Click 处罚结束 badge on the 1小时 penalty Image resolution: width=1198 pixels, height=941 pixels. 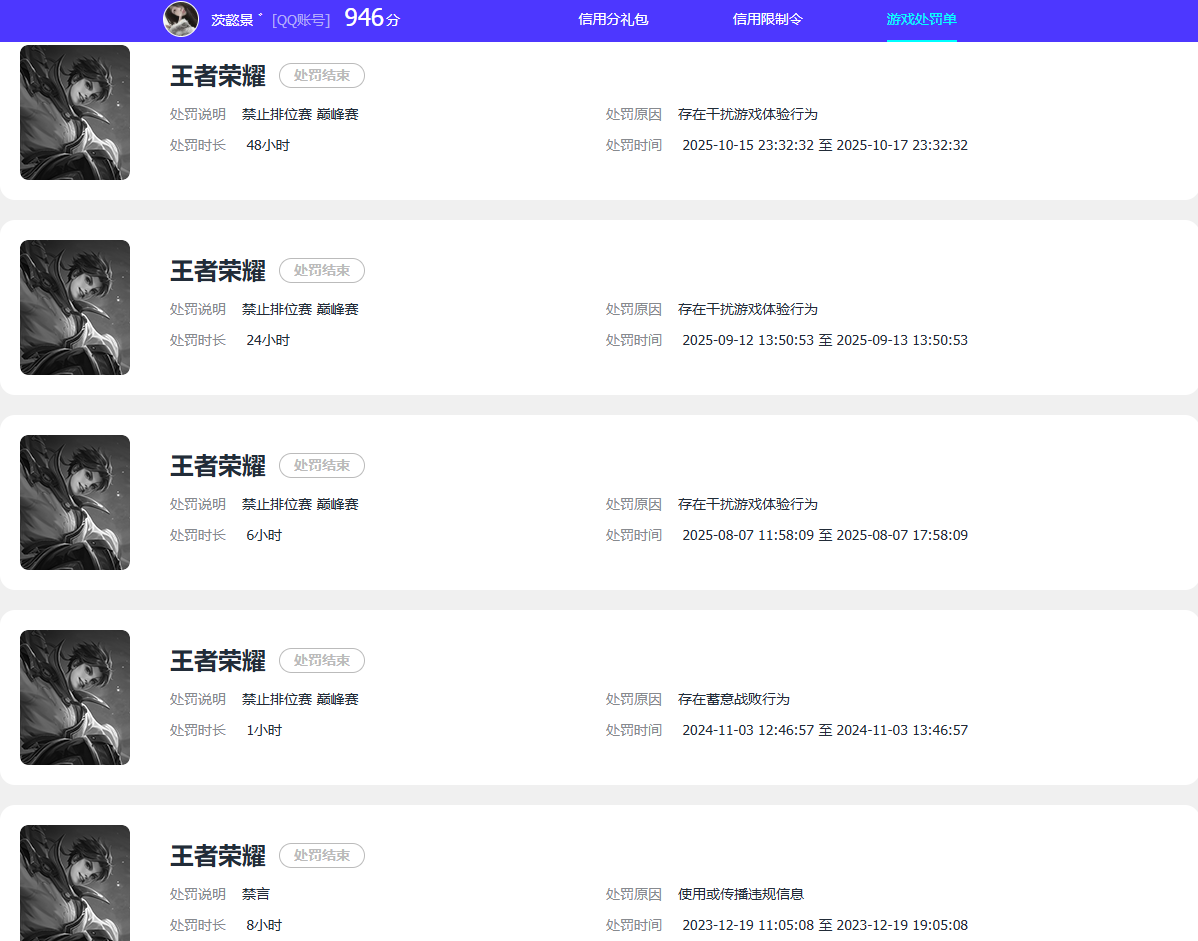point(322,660)
